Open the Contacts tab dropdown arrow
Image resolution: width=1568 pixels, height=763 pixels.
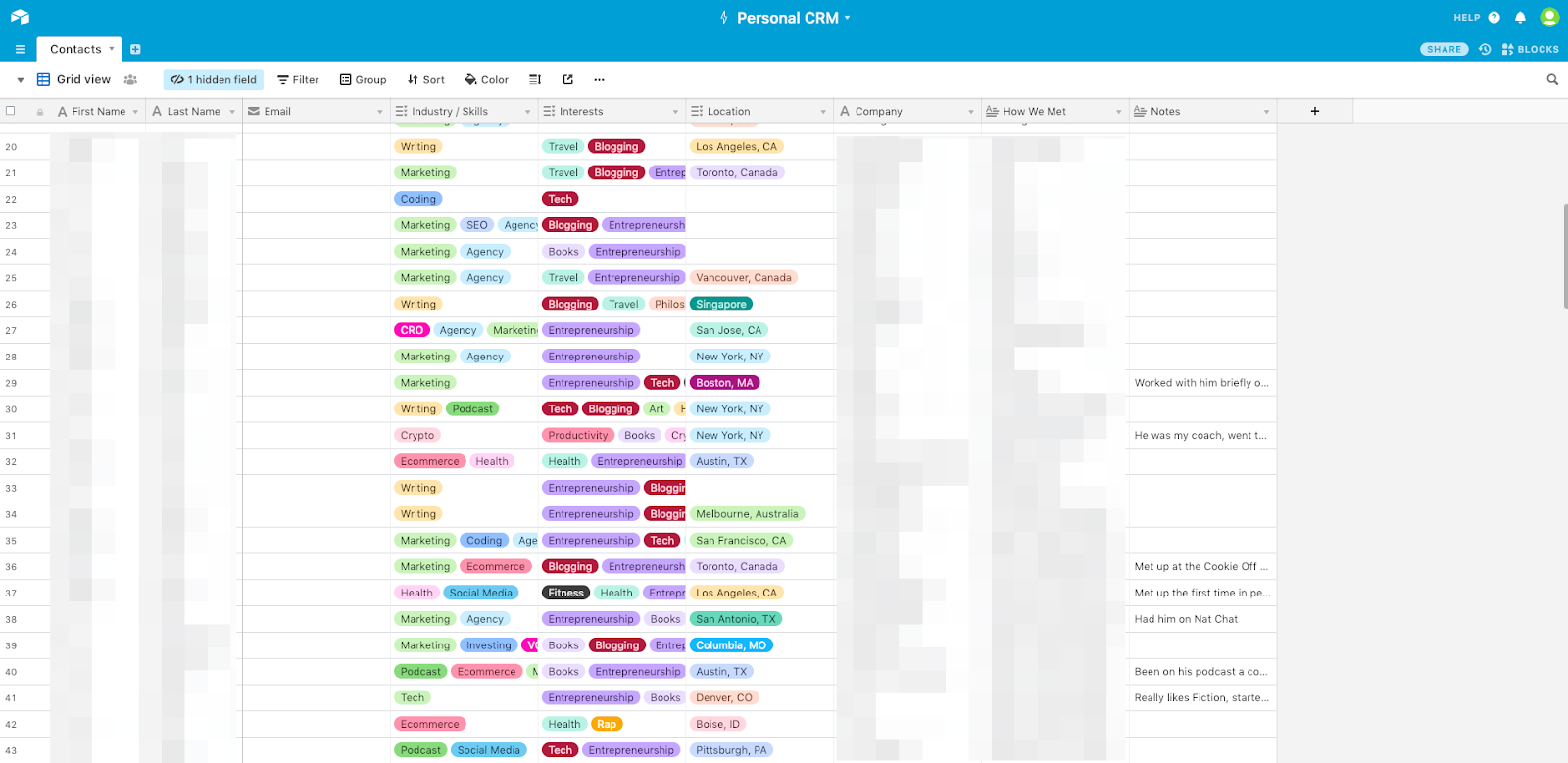click(x=112, y=49)
